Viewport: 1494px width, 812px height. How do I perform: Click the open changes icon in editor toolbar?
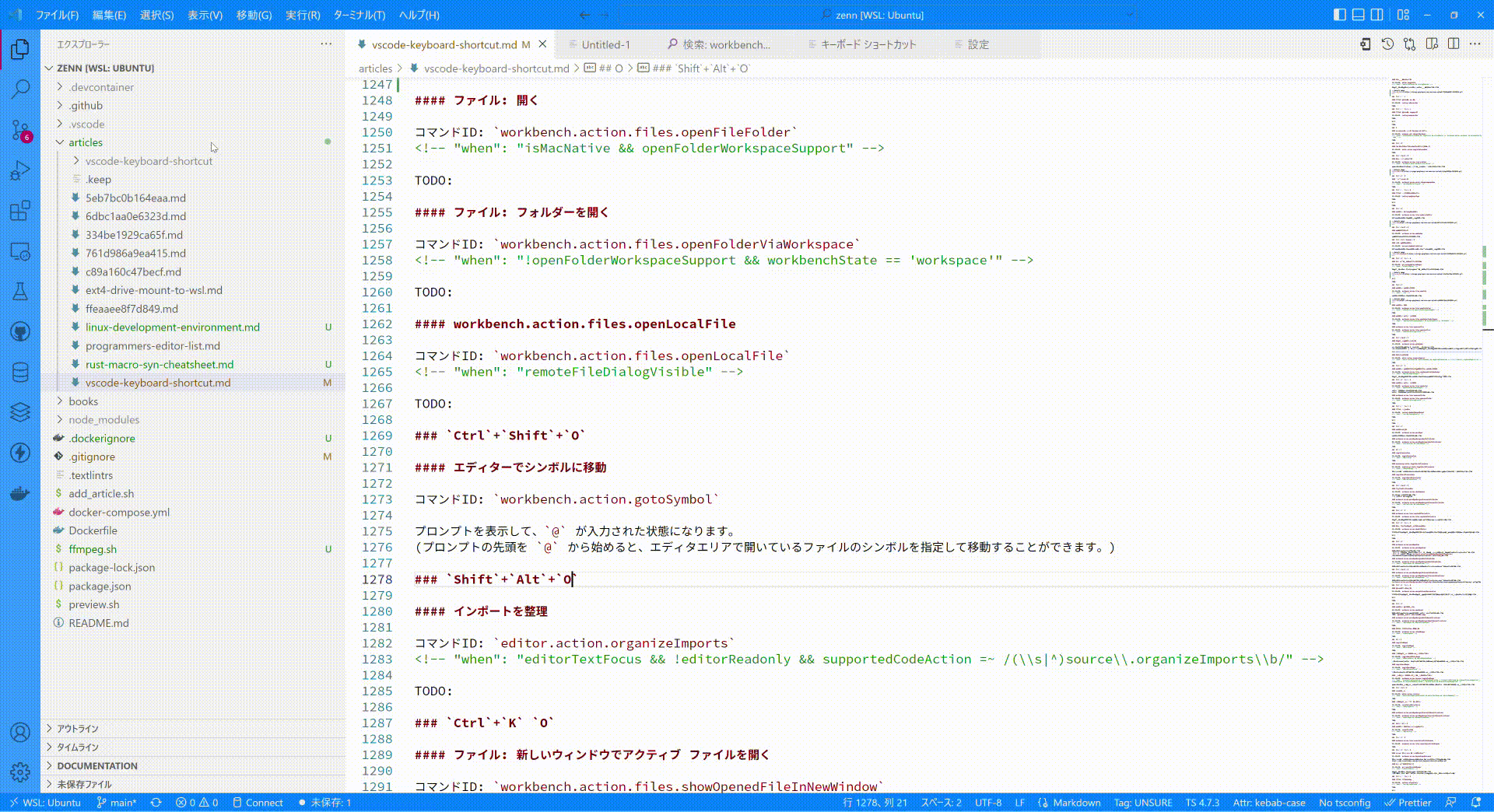tap(1409, 44)
